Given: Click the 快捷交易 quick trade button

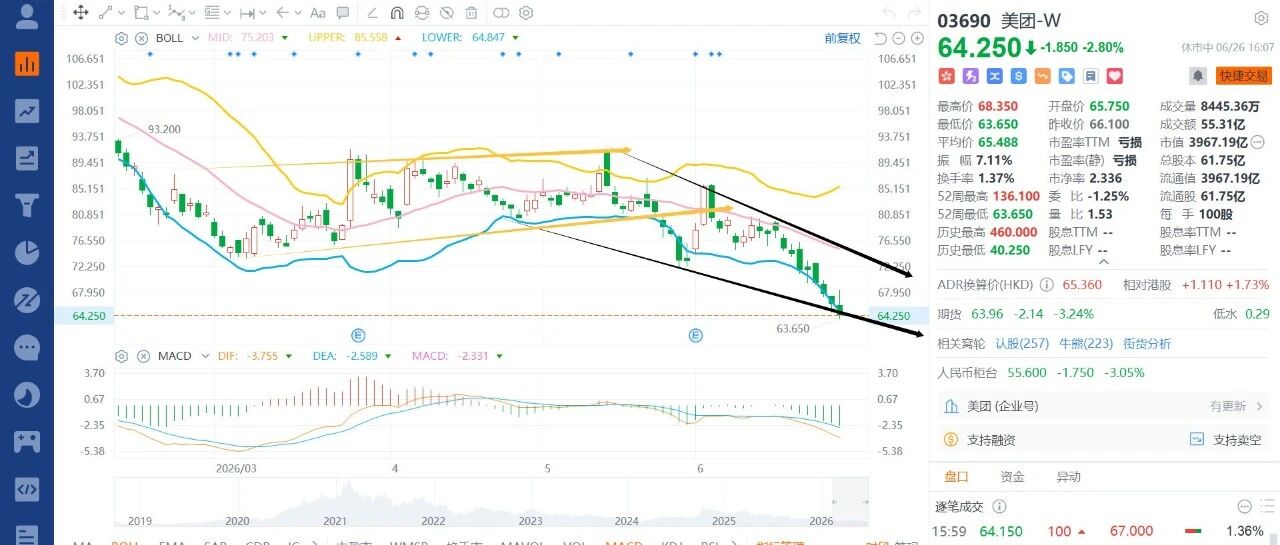Looking at the screenshot, I should click(x=1243, y=76).
